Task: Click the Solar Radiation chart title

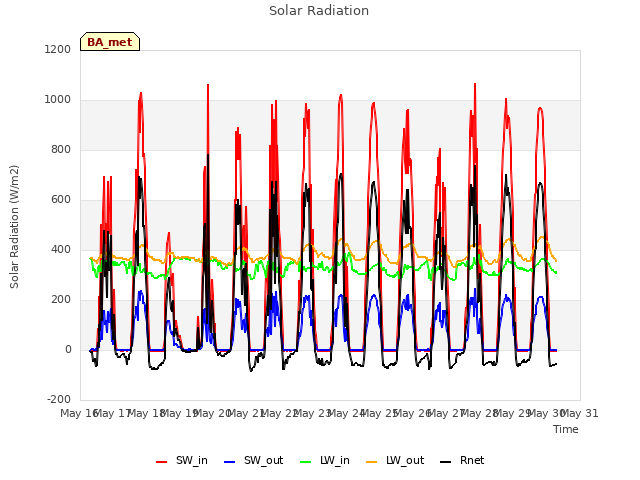Action: 319,11
